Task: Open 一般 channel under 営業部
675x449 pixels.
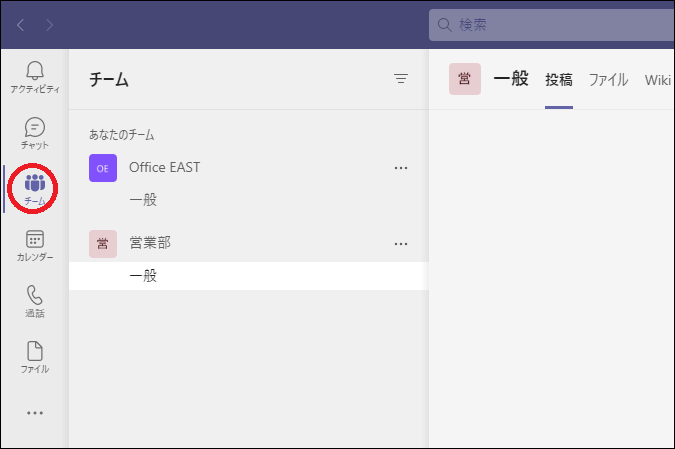Action: click(144, 276)
